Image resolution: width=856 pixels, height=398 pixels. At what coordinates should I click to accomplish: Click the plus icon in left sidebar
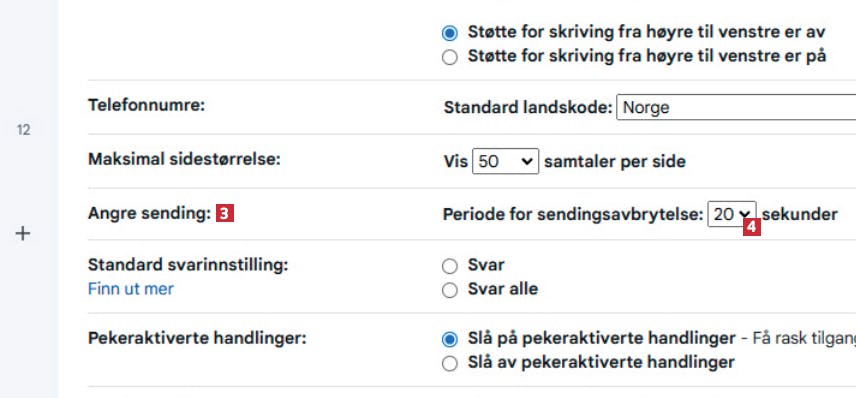22,234
